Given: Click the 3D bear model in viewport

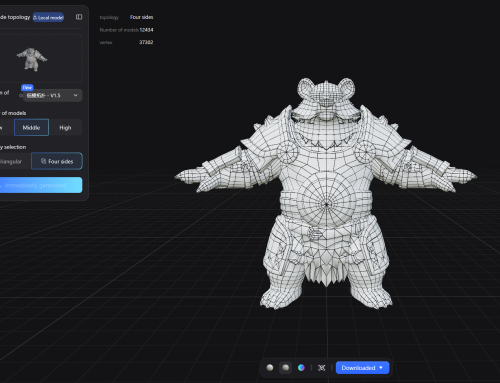Looking at the screenshot, I should pyautogui.click(x=326, y=193).
